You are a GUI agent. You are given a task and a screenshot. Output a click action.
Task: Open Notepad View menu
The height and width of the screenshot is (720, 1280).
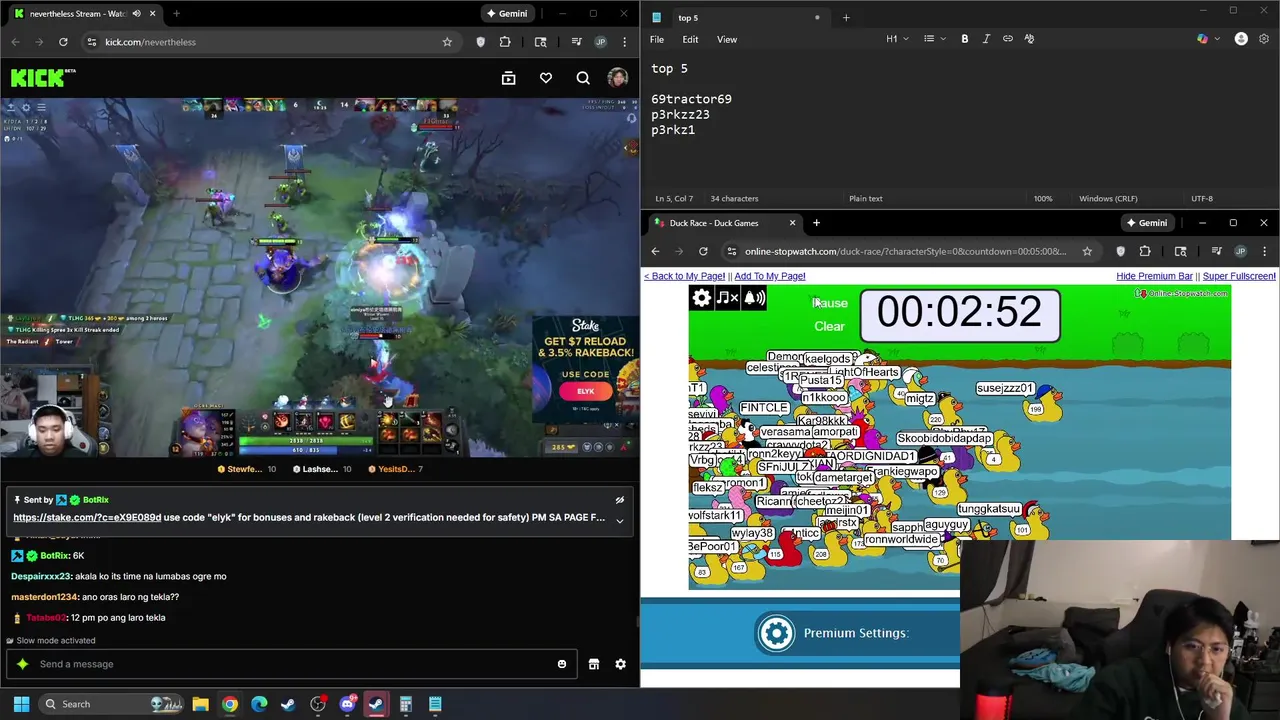tap(727, 39)
